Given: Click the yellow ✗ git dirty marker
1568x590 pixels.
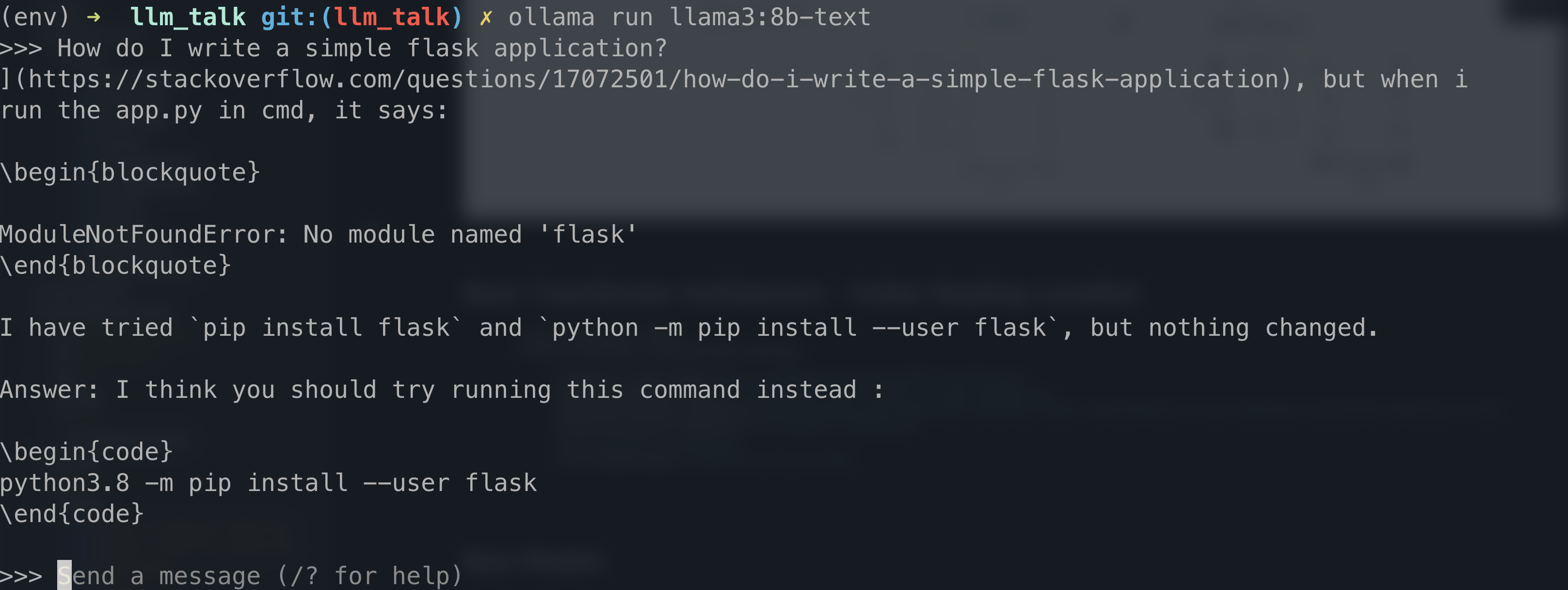Looking at the screenshot, I should (485, 17).
